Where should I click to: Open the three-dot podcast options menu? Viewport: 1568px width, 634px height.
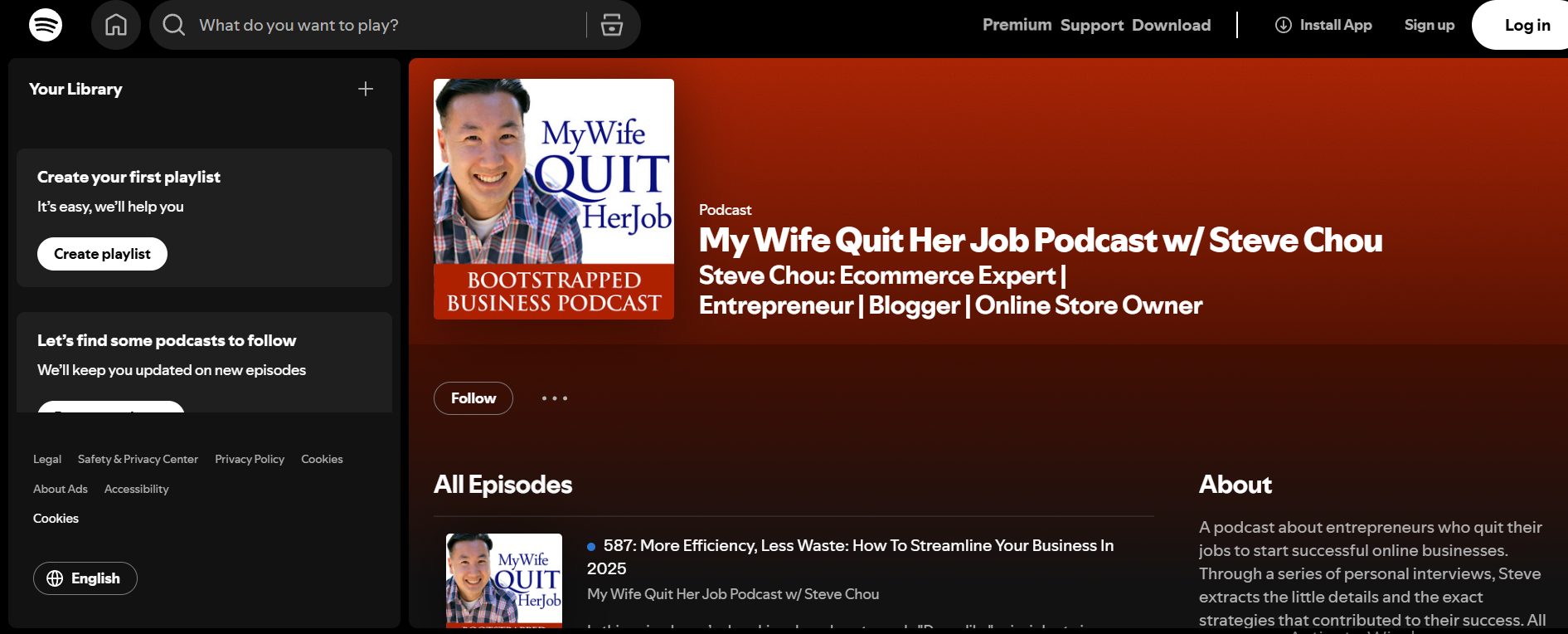point(555,398)
